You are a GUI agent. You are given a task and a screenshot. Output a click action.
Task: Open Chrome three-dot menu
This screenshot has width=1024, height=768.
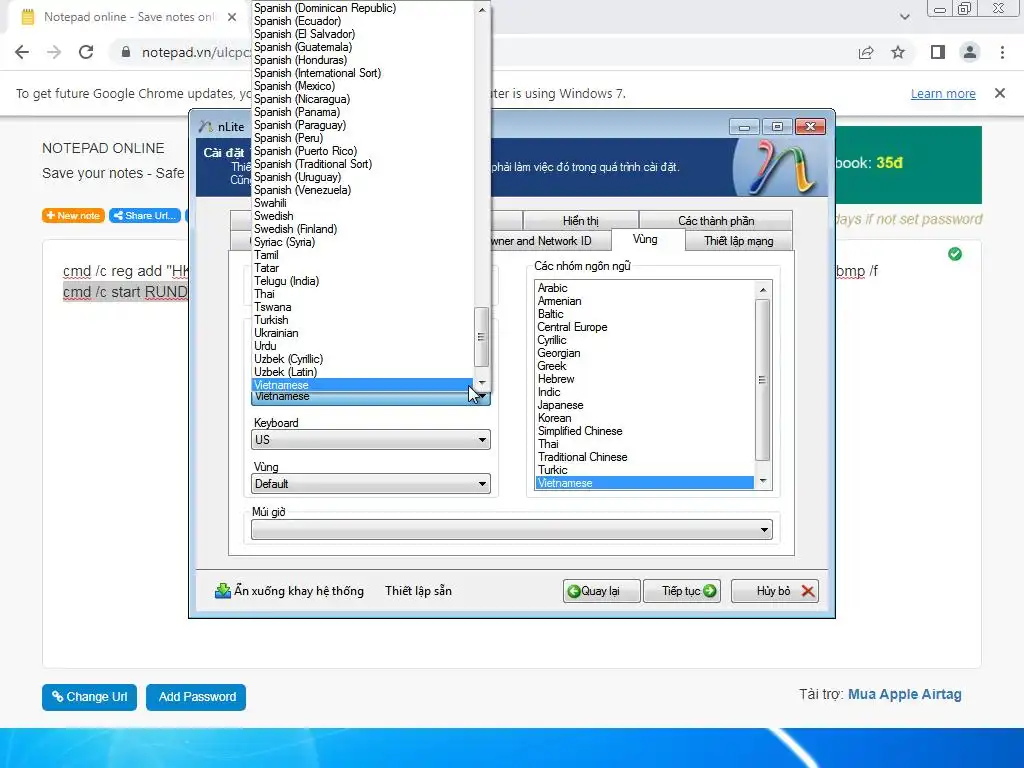[1002, 52]
